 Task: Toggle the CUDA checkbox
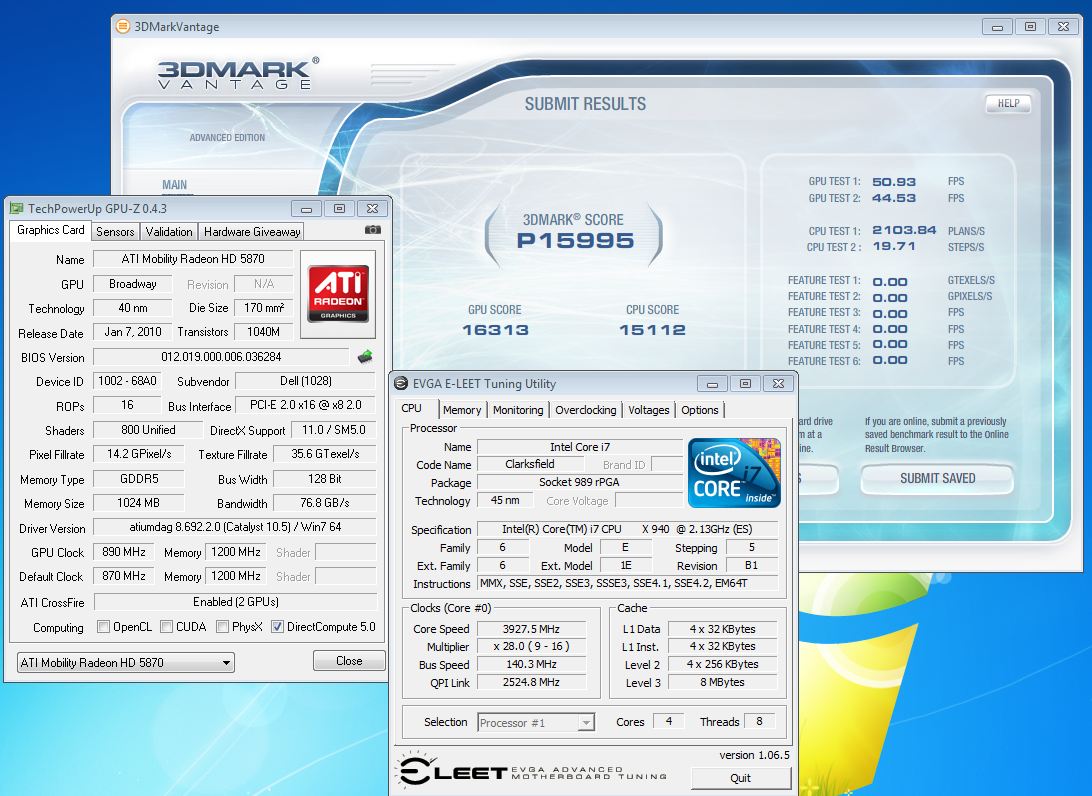[x=166, y=627]
